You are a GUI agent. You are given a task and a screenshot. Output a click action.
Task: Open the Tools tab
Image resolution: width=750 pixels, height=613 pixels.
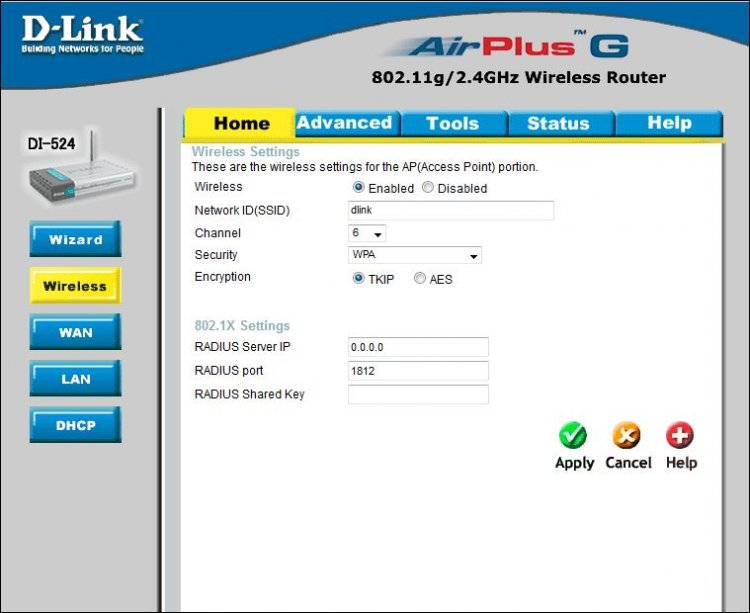click(452, 123)
